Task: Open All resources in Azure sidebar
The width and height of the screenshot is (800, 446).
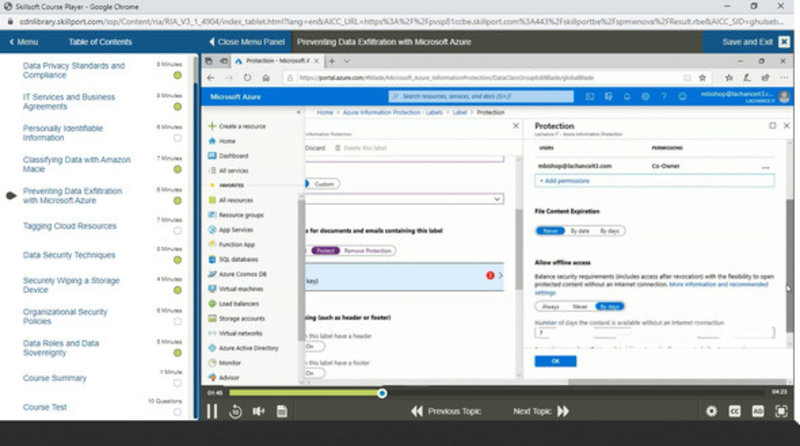Action: click(231, 200)
